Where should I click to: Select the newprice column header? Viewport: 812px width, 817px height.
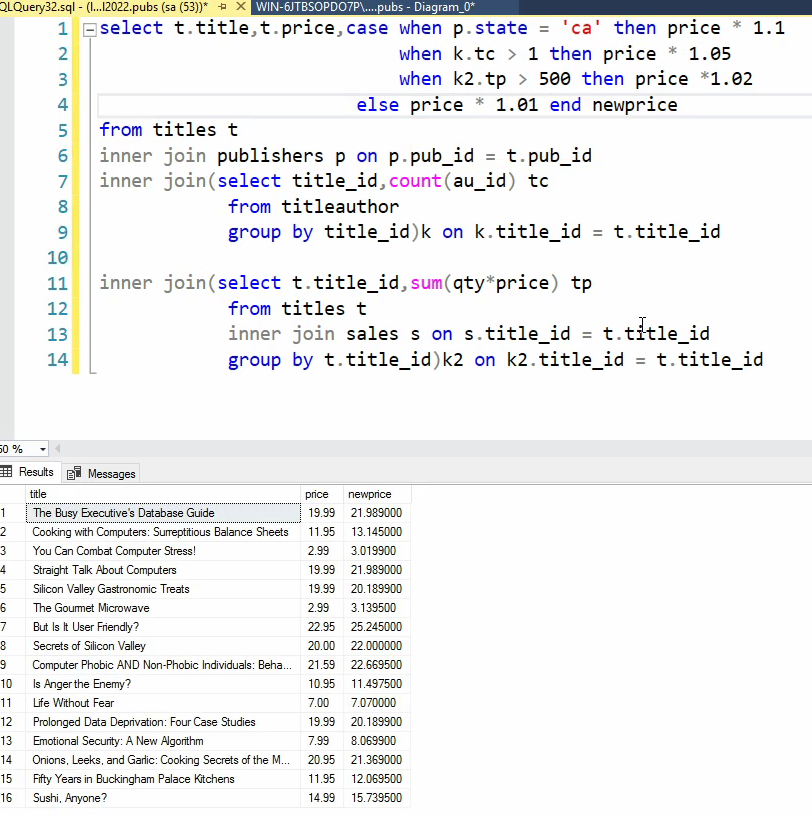coord(377,494)
